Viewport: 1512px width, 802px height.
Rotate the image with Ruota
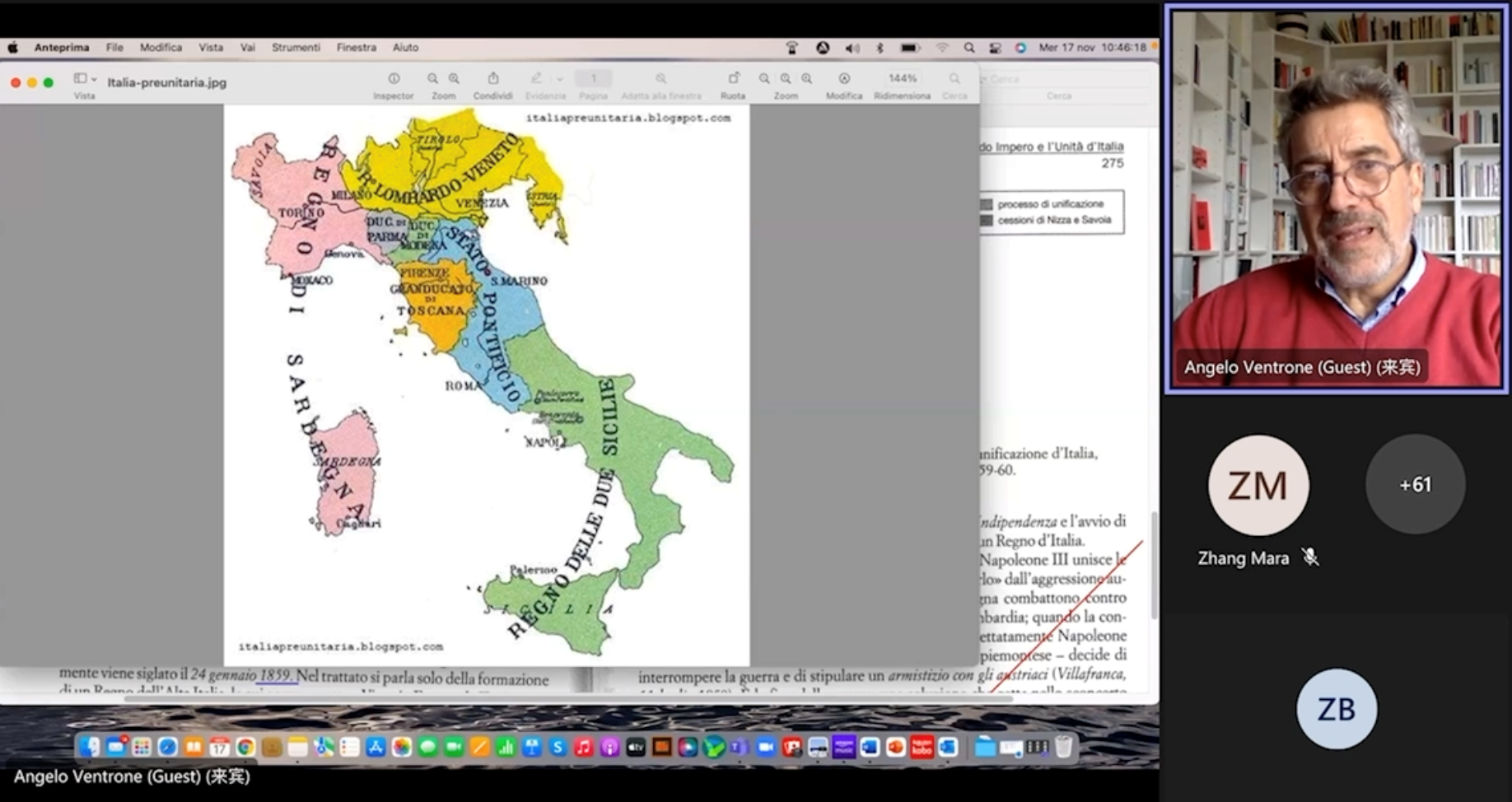pos(733,79)
